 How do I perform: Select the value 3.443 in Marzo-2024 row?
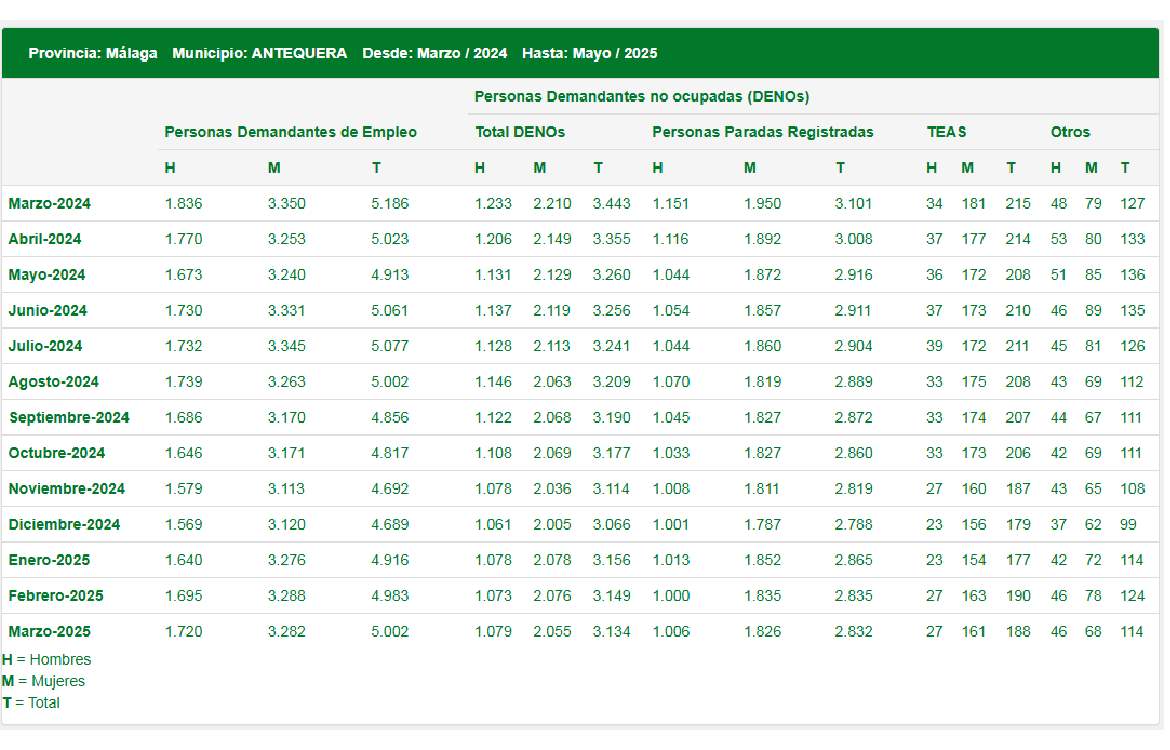pos(611,204)
